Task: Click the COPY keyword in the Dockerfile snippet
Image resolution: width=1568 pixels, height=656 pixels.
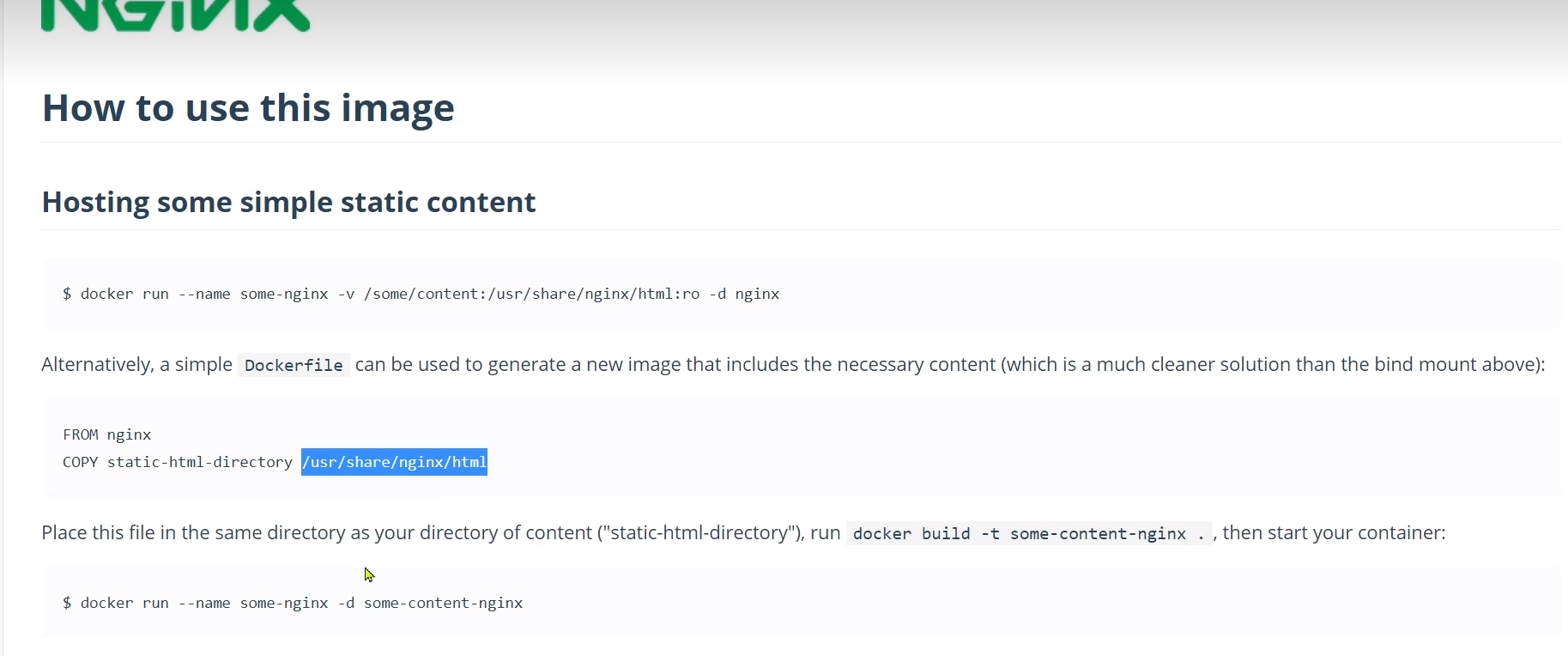Action: click(81, 462)
